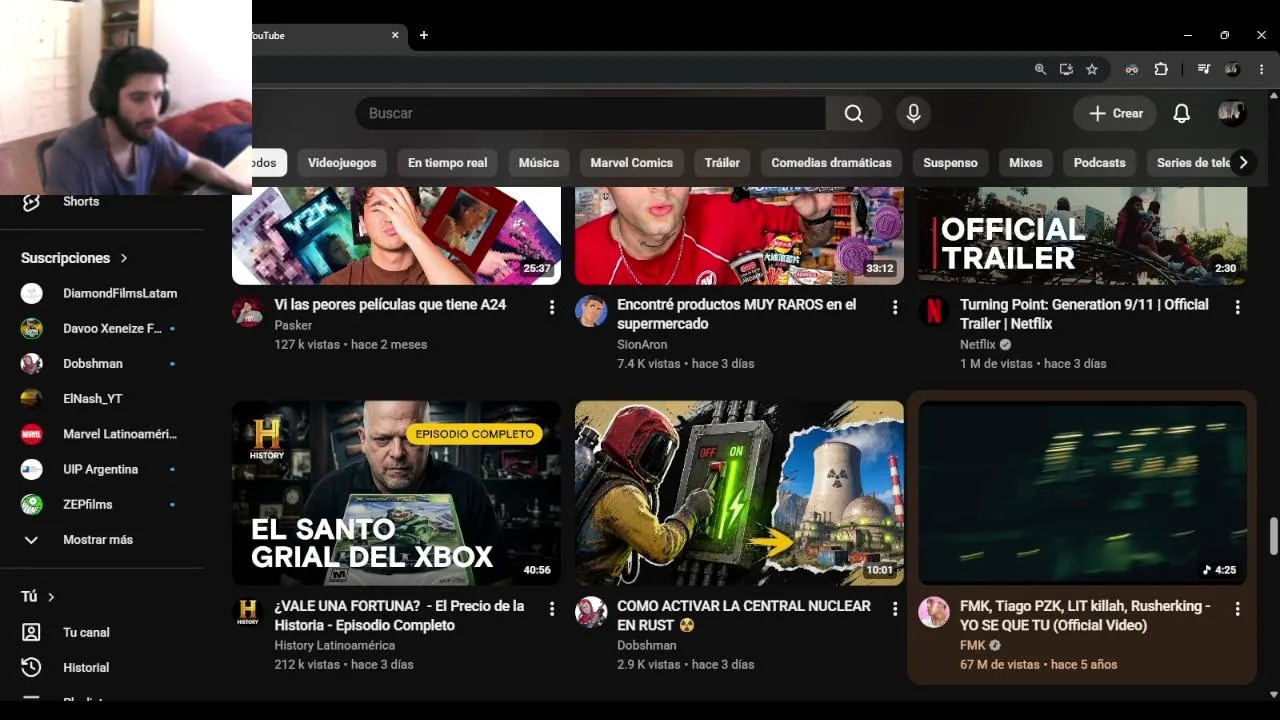Open the Chrome extensions puzzle icon
The width and height of the screenshot is (1280, 720).
(1161, 69)
